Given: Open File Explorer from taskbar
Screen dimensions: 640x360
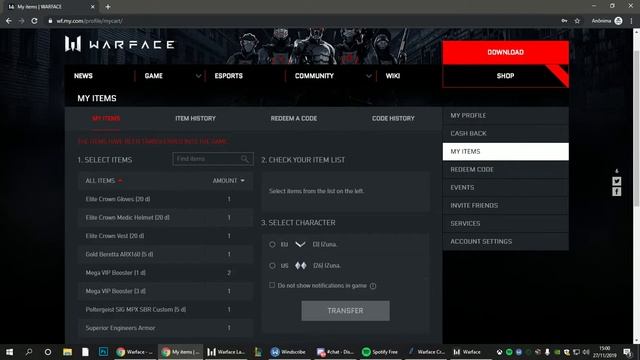Looking at the screenshot, I should pyautogui.click(x=67, y=352).
